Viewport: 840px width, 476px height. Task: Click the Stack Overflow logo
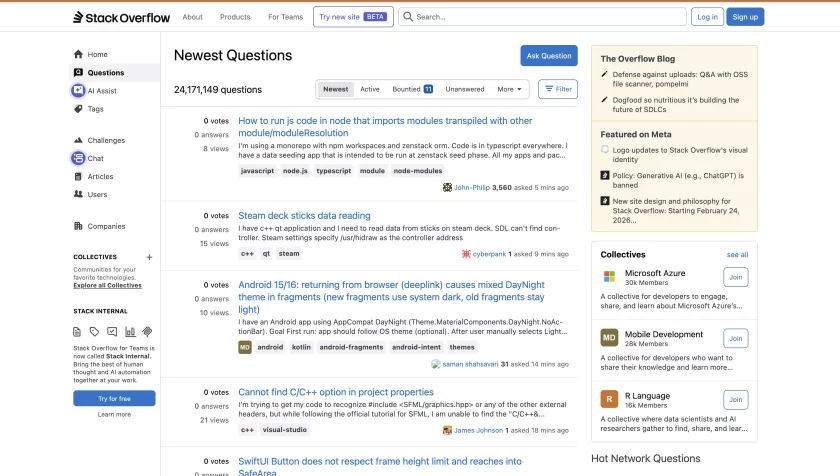click(121, 17)
